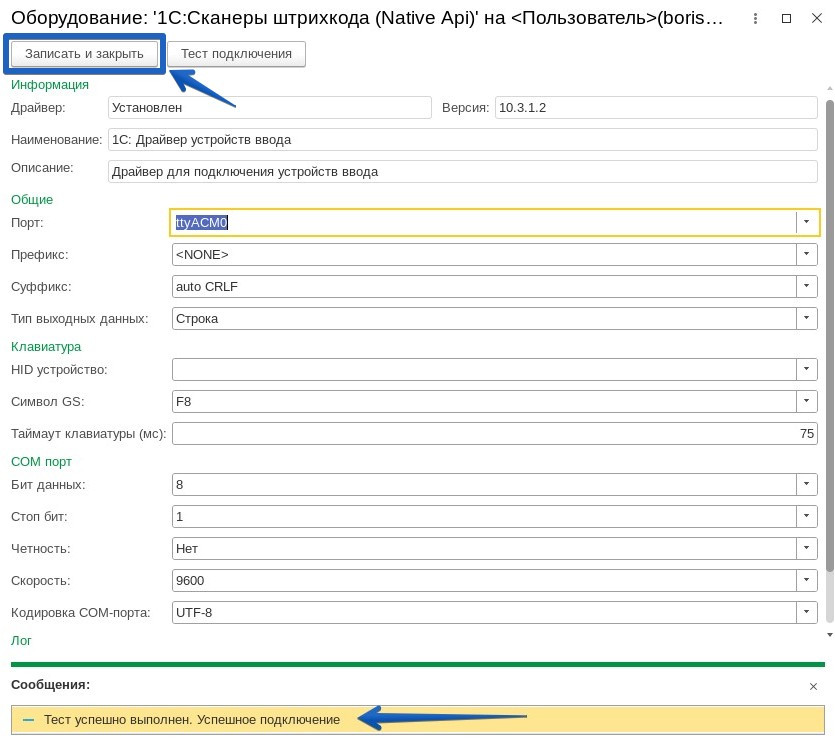Open the Скорость dropdown arrow

807,580
